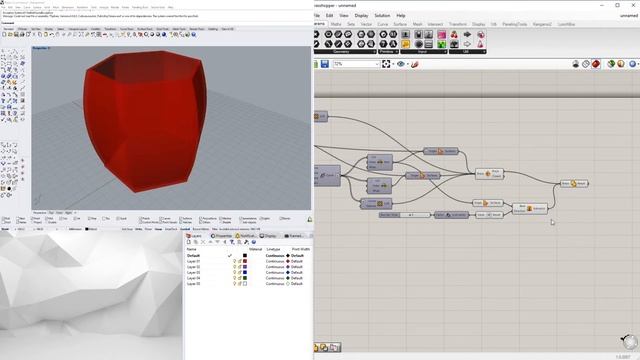Expand the Geometry group dropdown bar

(344, 52)
